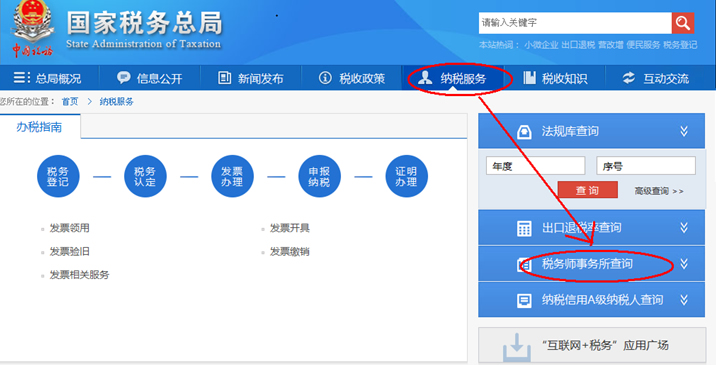Click the 法规库查询 panel icon
Image resolution: width=716 pixels, height=365 pixels.
tap(524, 132)
